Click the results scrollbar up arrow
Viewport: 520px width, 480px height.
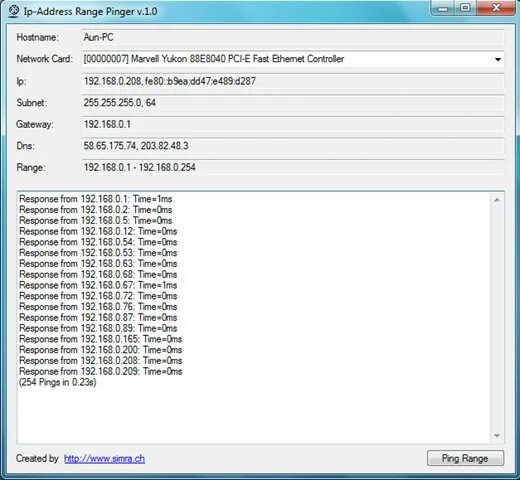[x=497, y=200]
